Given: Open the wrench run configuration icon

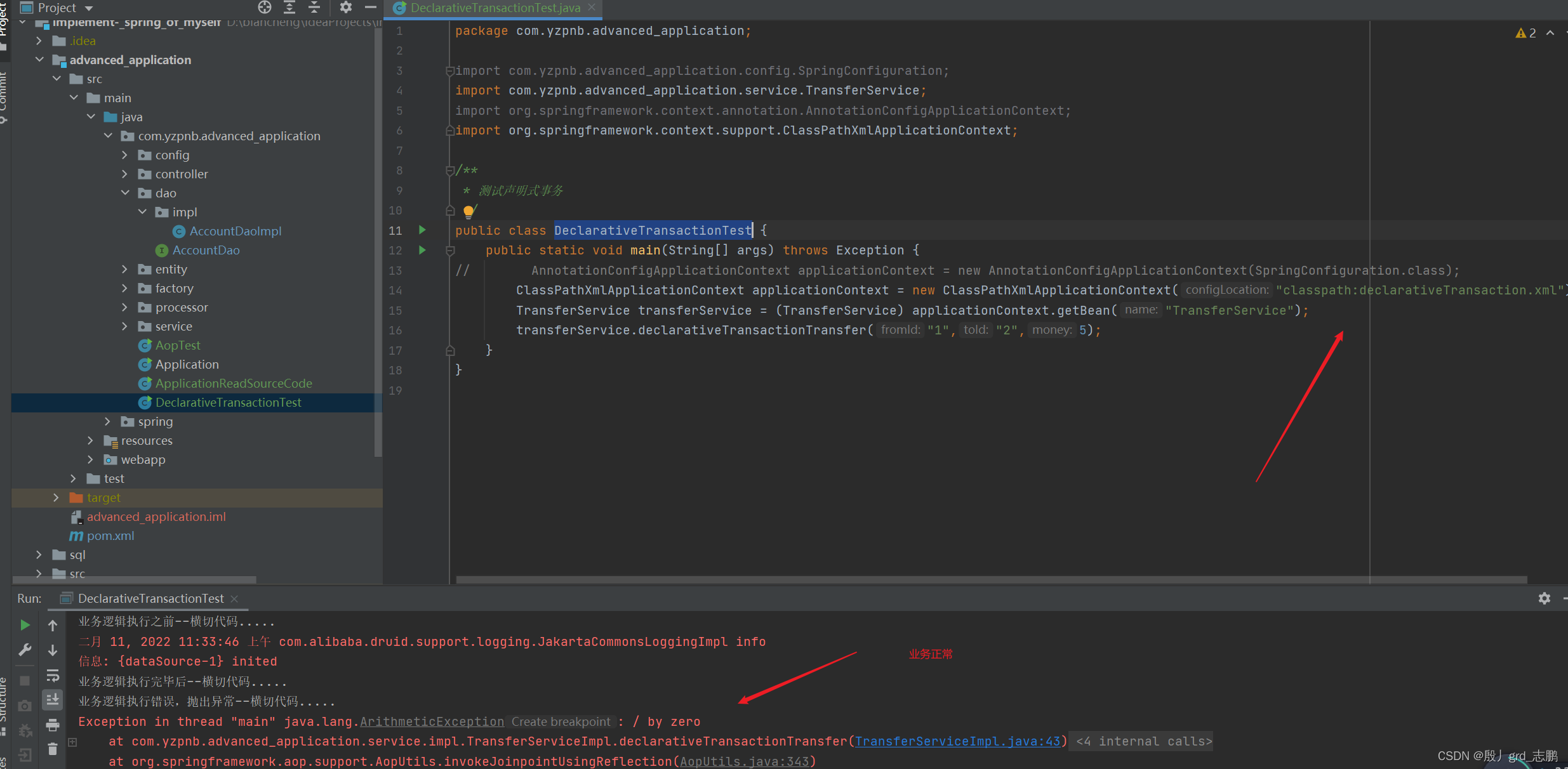Looking at the screenshot, I should click(25, 650).
